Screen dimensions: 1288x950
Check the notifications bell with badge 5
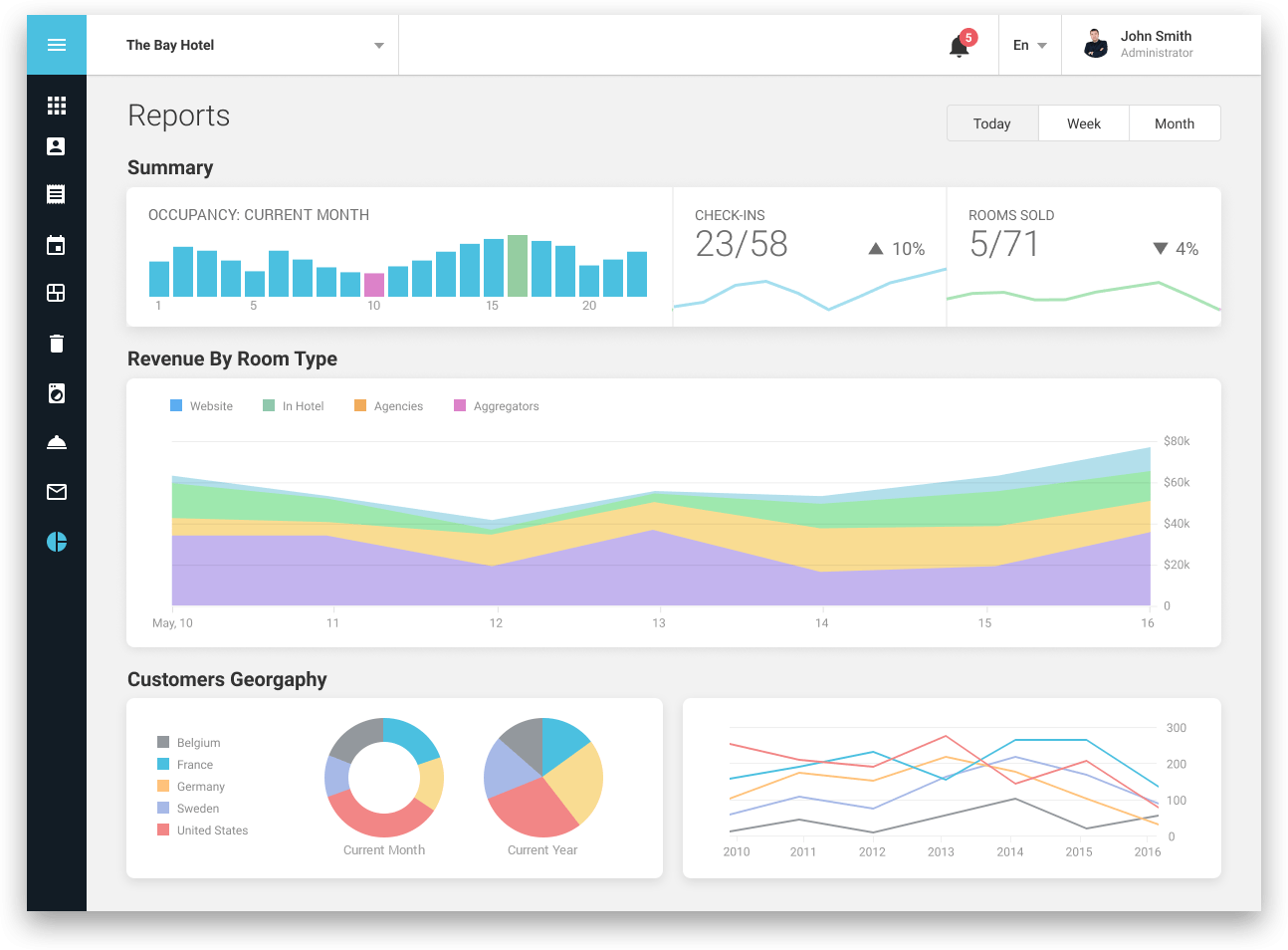pyautogui.click(x=959, y=45)
